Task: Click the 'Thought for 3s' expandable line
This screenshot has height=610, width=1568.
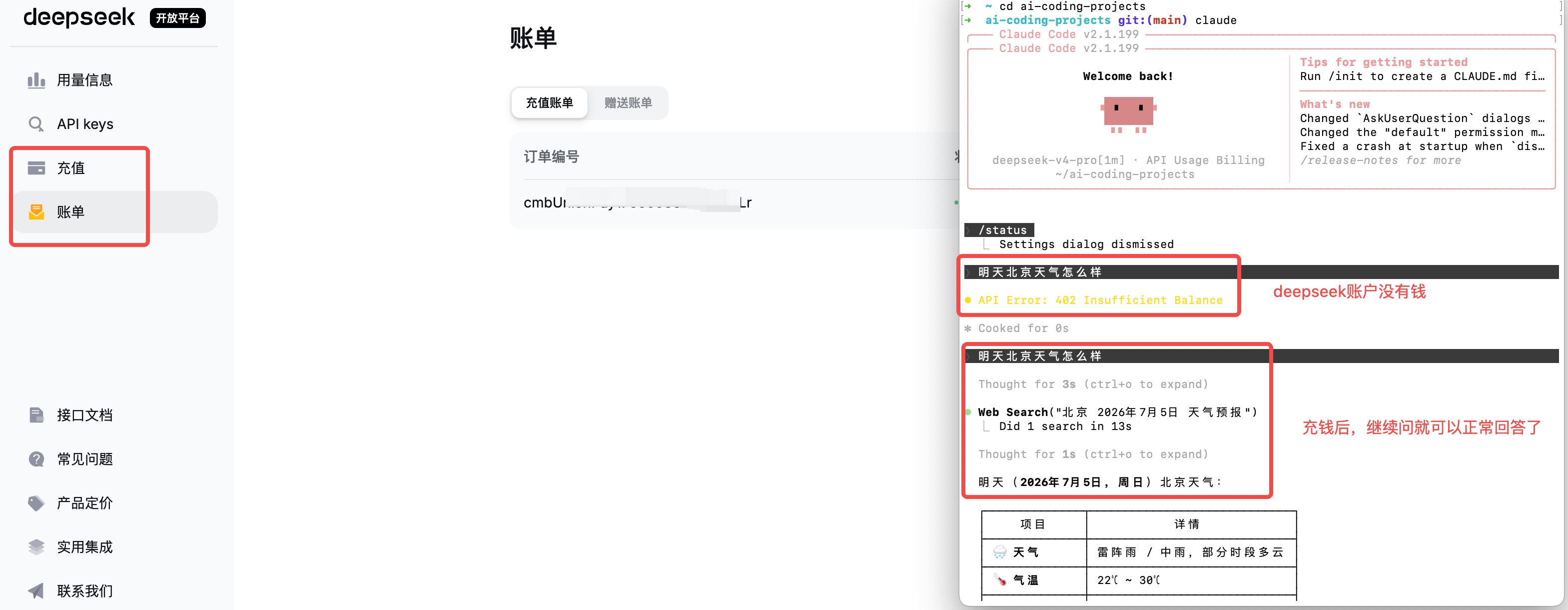Action: (x=1093, y=384)
